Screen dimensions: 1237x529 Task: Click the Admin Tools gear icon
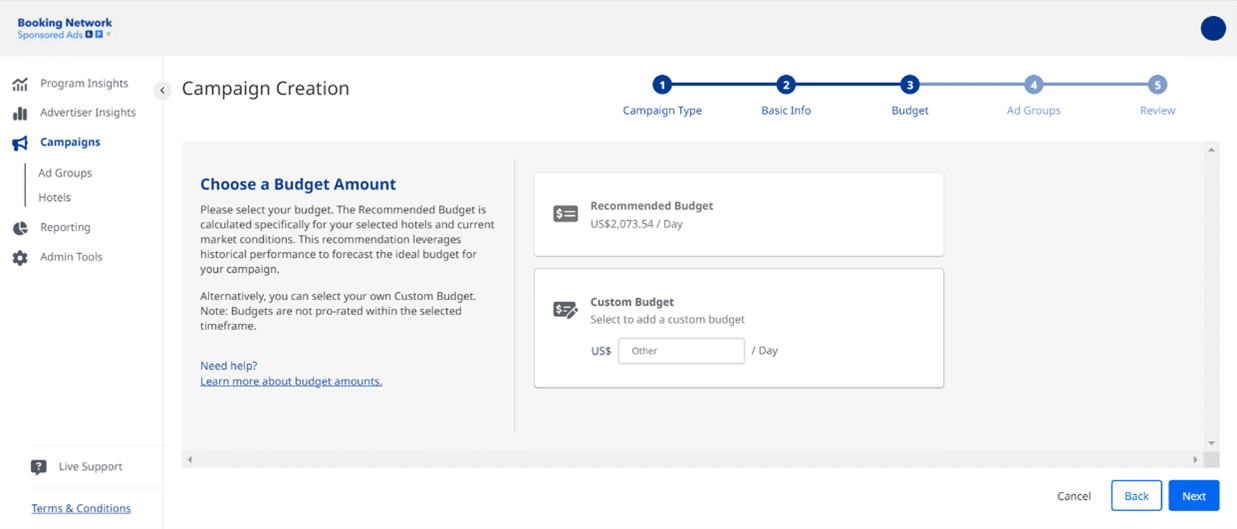[x=20, y=258]
